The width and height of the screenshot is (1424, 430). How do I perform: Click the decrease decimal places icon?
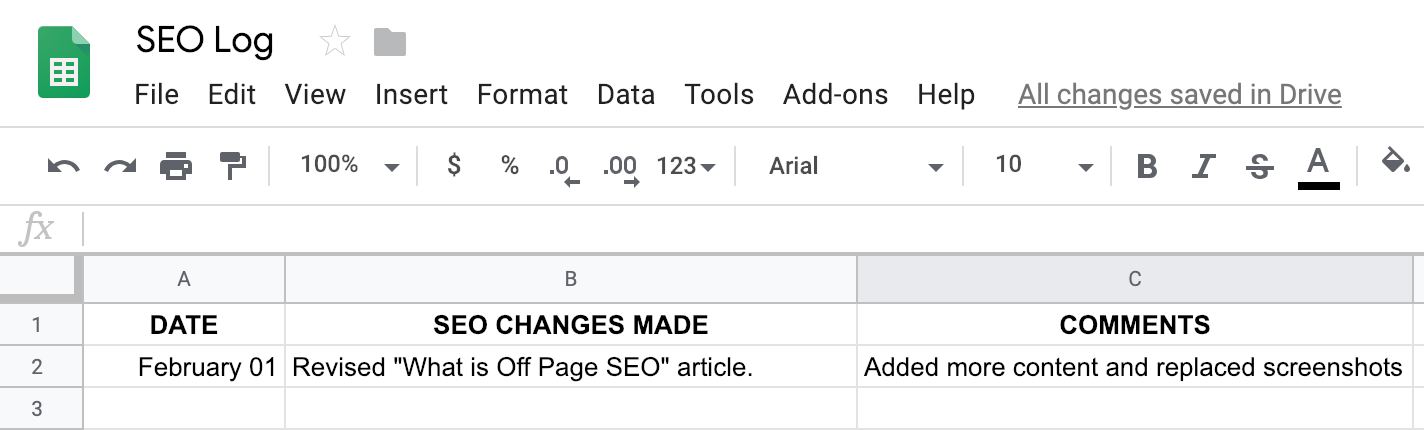[563, 167]
